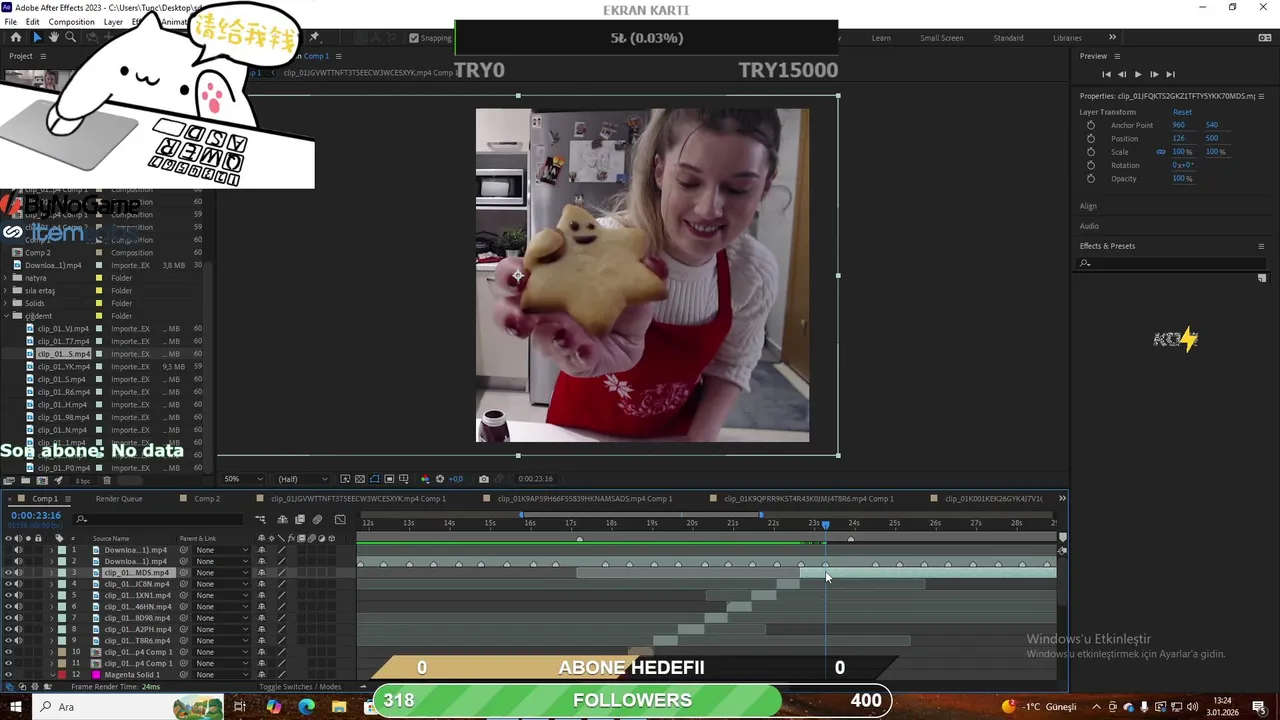Jump to first frame in Preview panel
The image size is (1280, 720).
coord(1106,74)
